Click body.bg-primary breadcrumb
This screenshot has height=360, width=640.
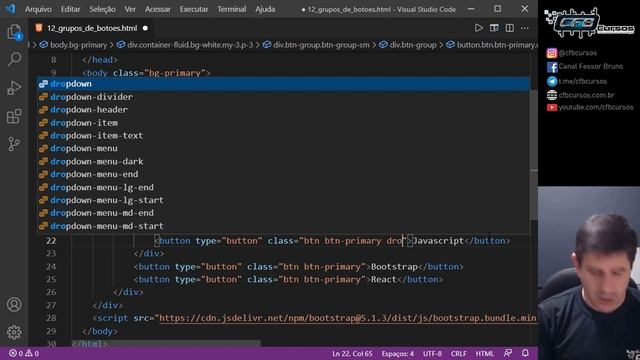73,45
